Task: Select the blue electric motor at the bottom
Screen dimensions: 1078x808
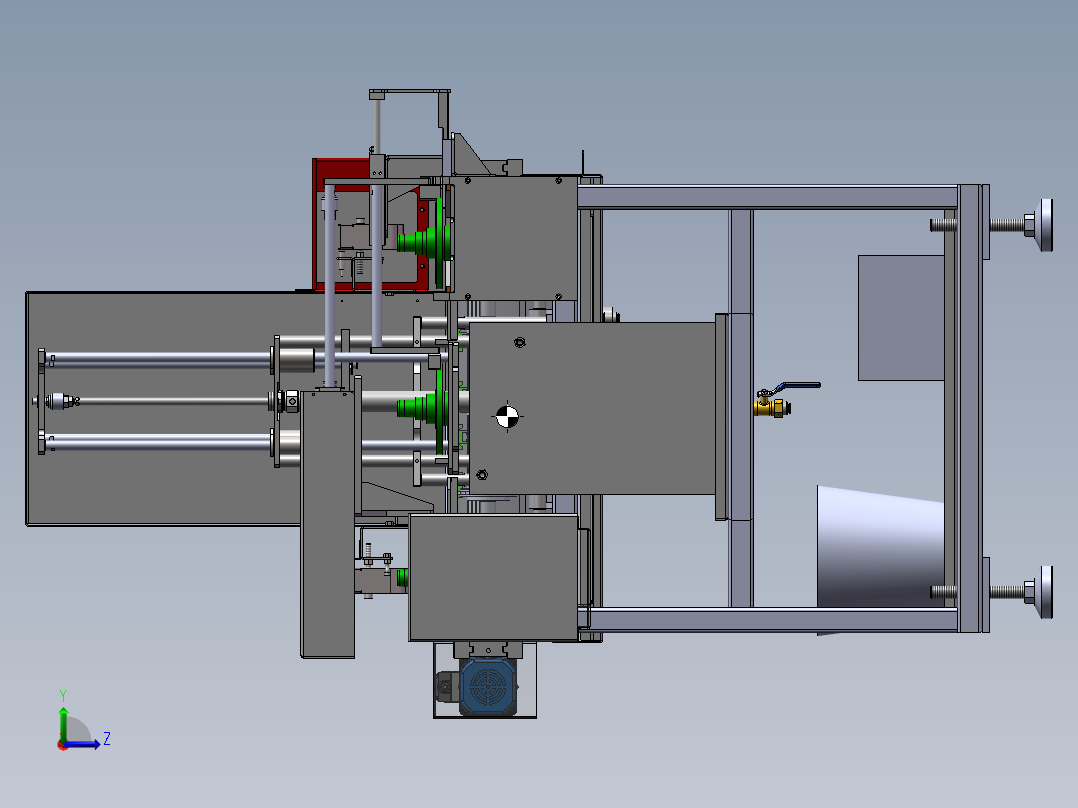Action: click(x=487, y=686)
